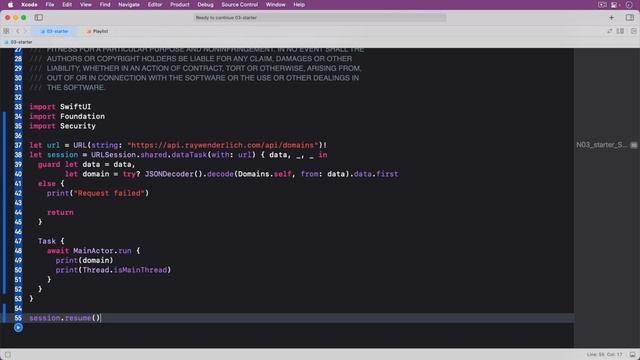The height and width of the screenshot is (360, 640).
Task: Open the display/user icon in menu bar
Action: tap(614, 4)
